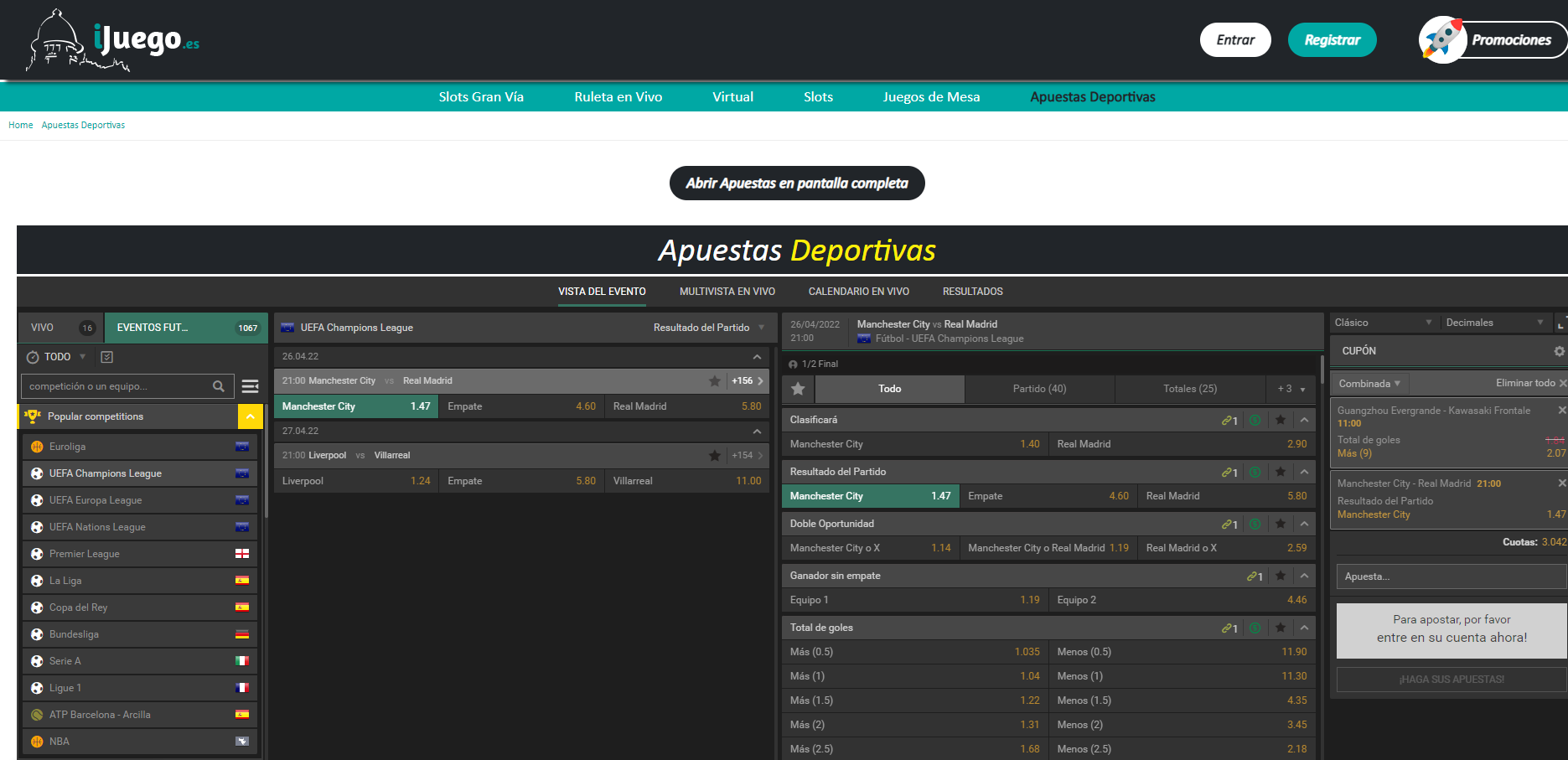Screen dimensions: 1568x760
Task: Click the Registrar button
Action: (1333, 39)
